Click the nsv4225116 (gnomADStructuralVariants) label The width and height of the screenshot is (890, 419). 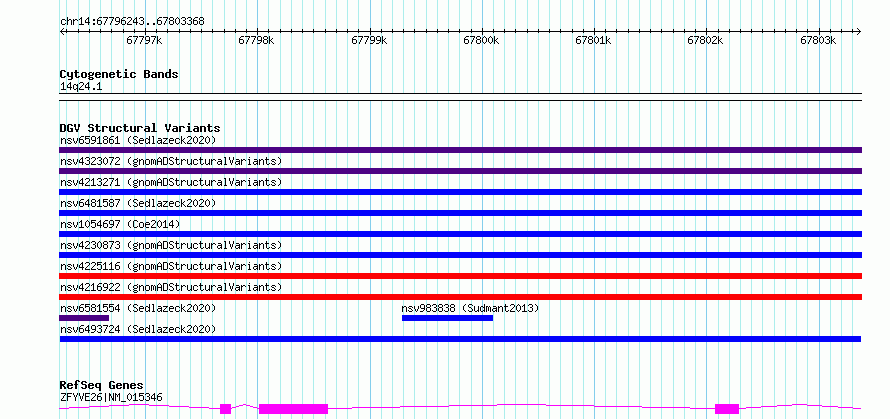click(x=171, y=266)
